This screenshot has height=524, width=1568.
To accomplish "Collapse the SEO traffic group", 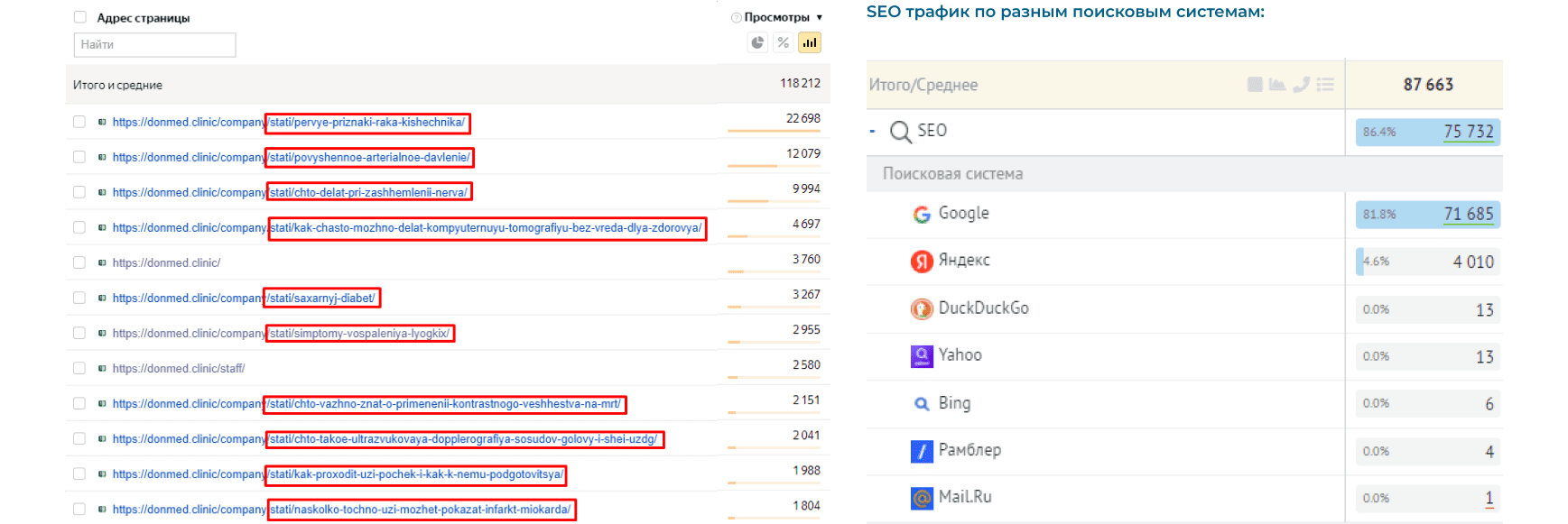I will pos(873,132).
